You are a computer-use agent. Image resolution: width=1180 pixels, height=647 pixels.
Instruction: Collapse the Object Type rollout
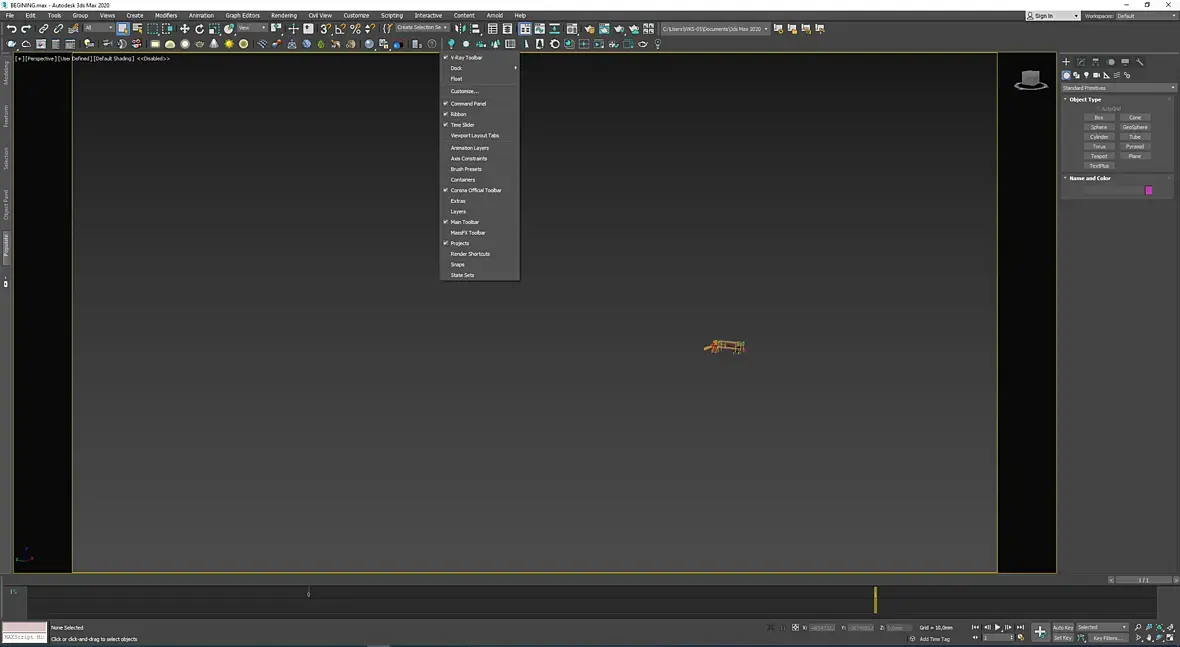(1085, 99)
